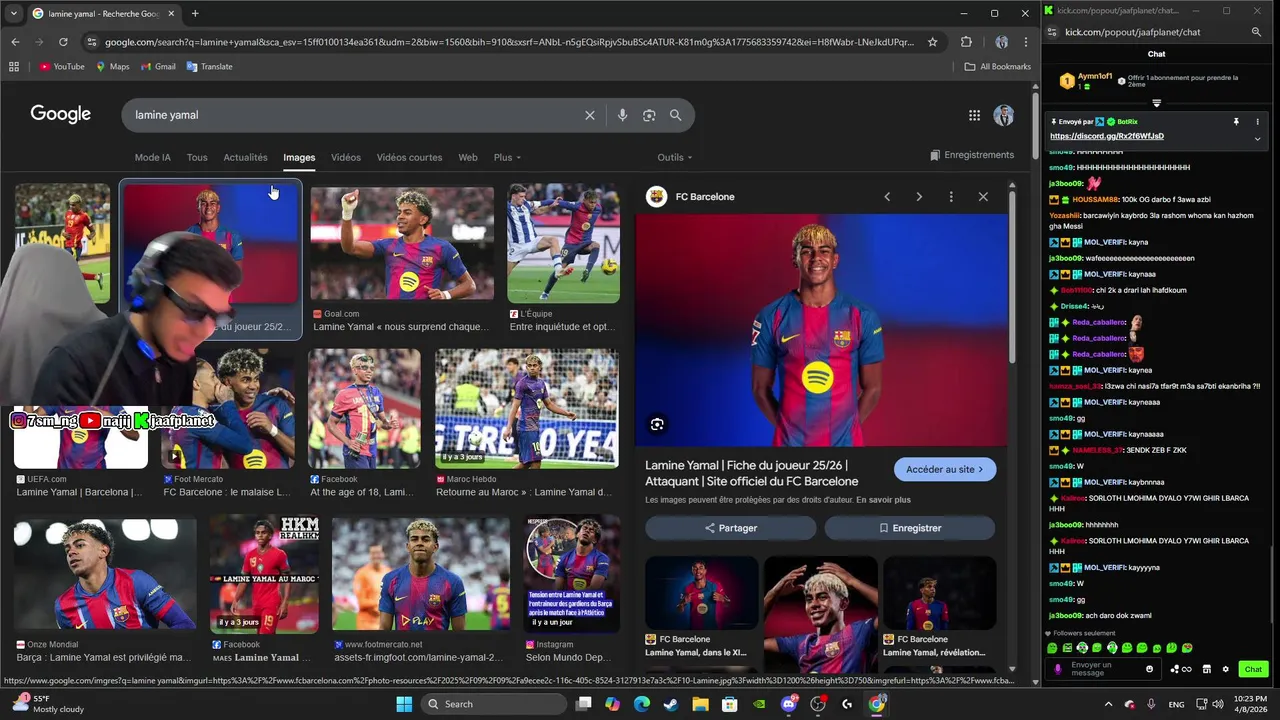
Task: Open emoji picker in Kick chat input
Action: coord(1149,669)
